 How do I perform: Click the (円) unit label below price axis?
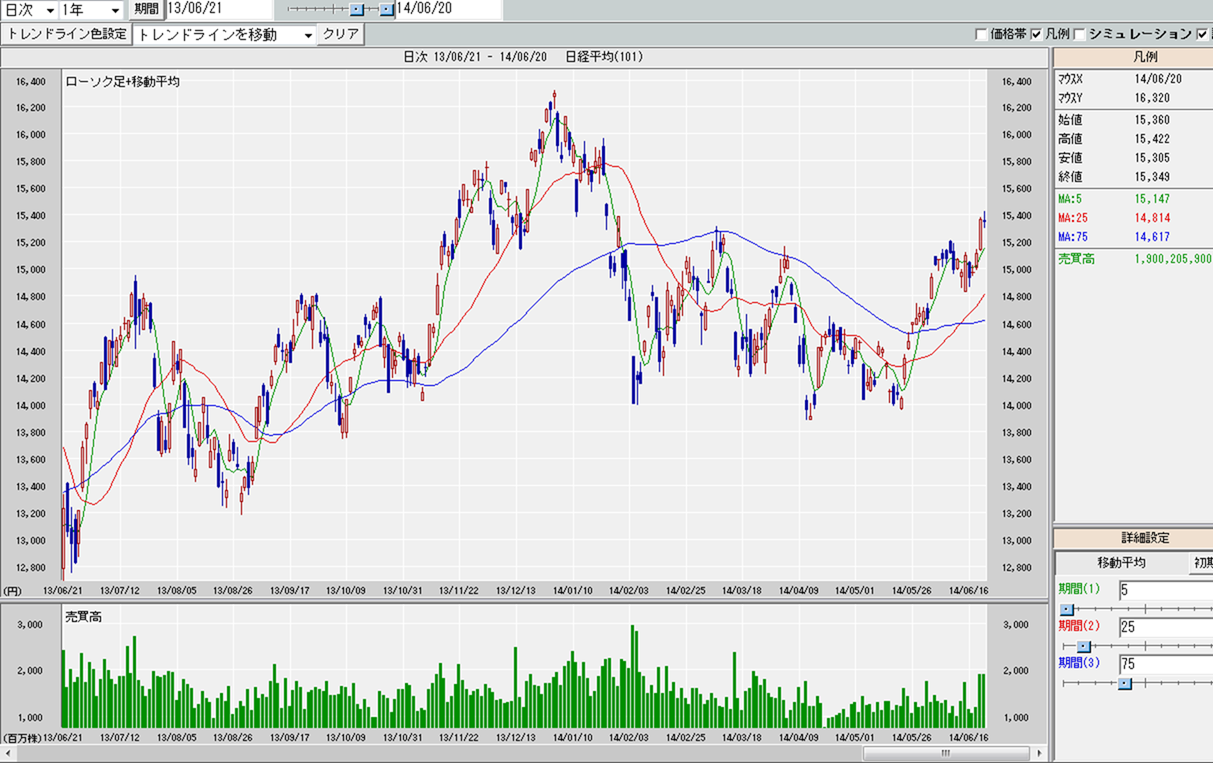point(12,590)
